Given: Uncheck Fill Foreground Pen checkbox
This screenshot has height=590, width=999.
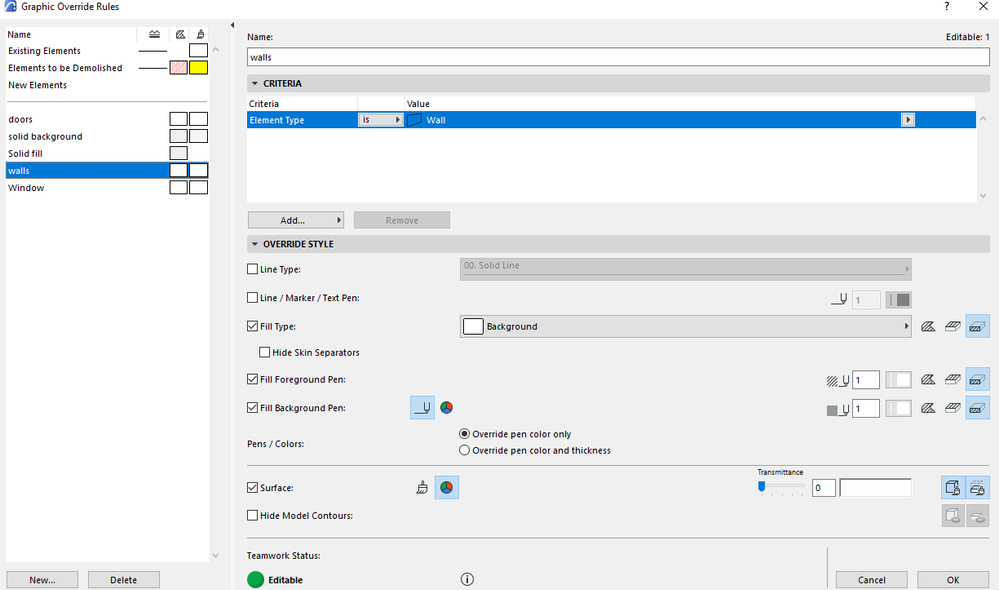Looking at the screenshot, I should (x=252, y=379).
